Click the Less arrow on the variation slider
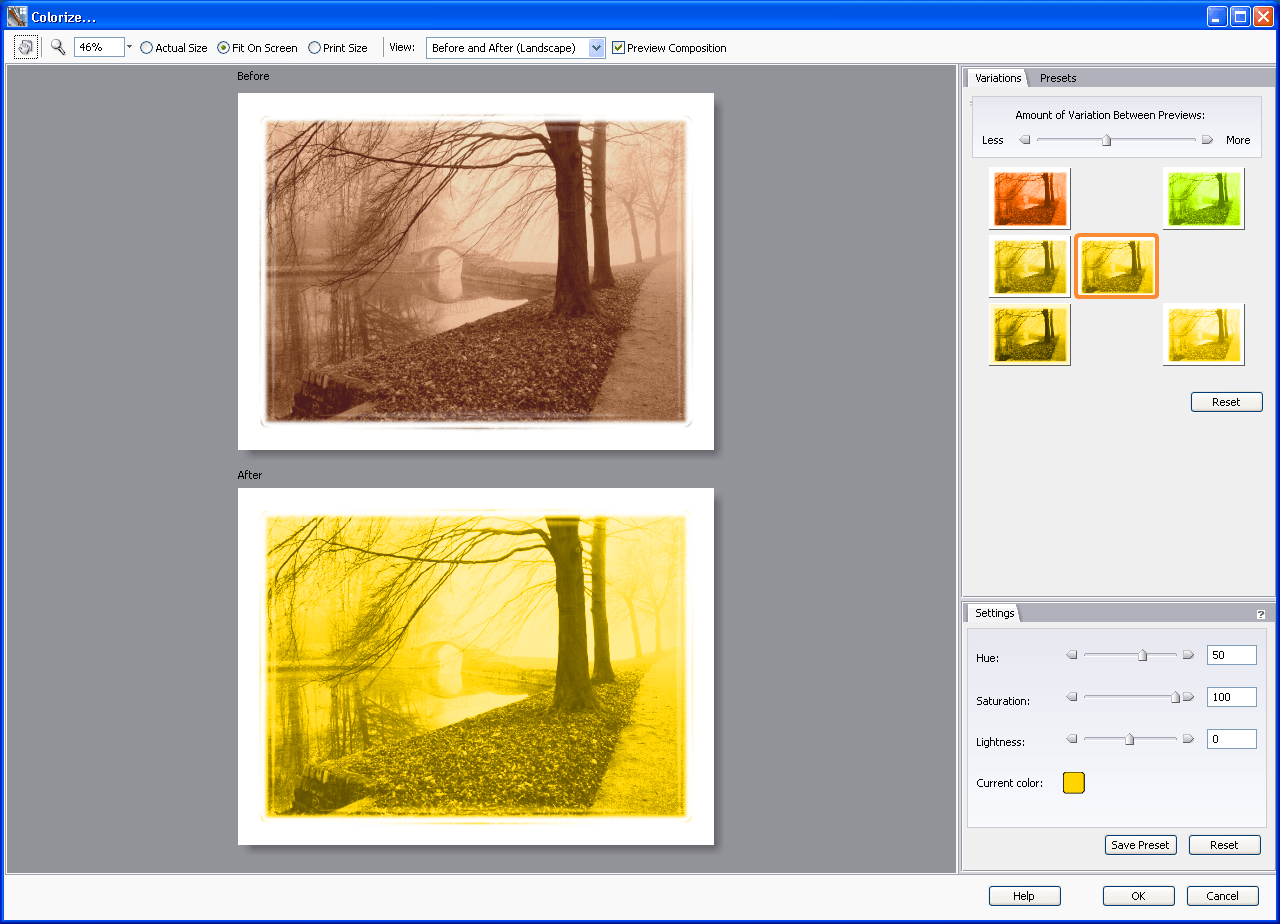The height and width of the screenshot is (924, 1280). [x=1023, y=140]
